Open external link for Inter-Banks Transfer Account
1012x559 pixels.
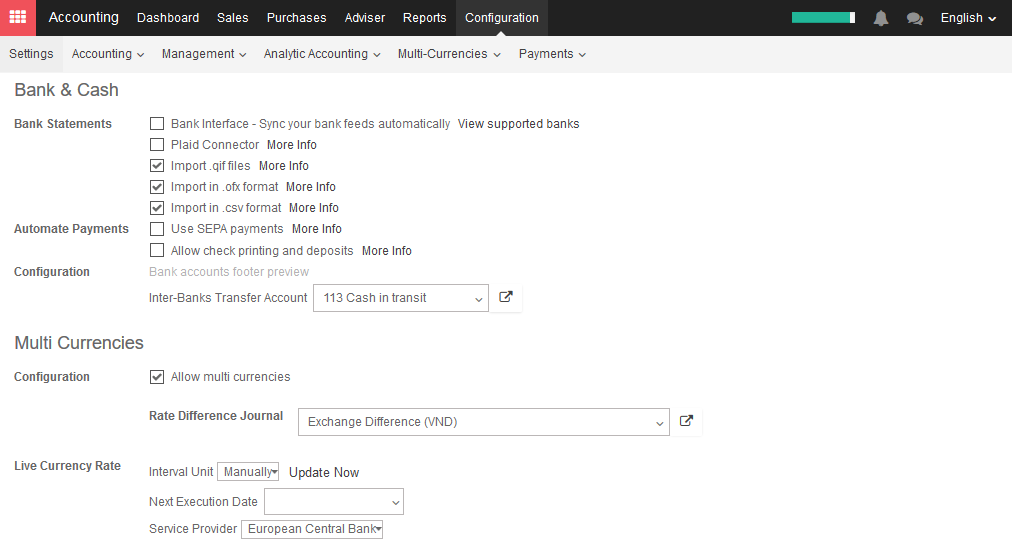pos(506,297)
